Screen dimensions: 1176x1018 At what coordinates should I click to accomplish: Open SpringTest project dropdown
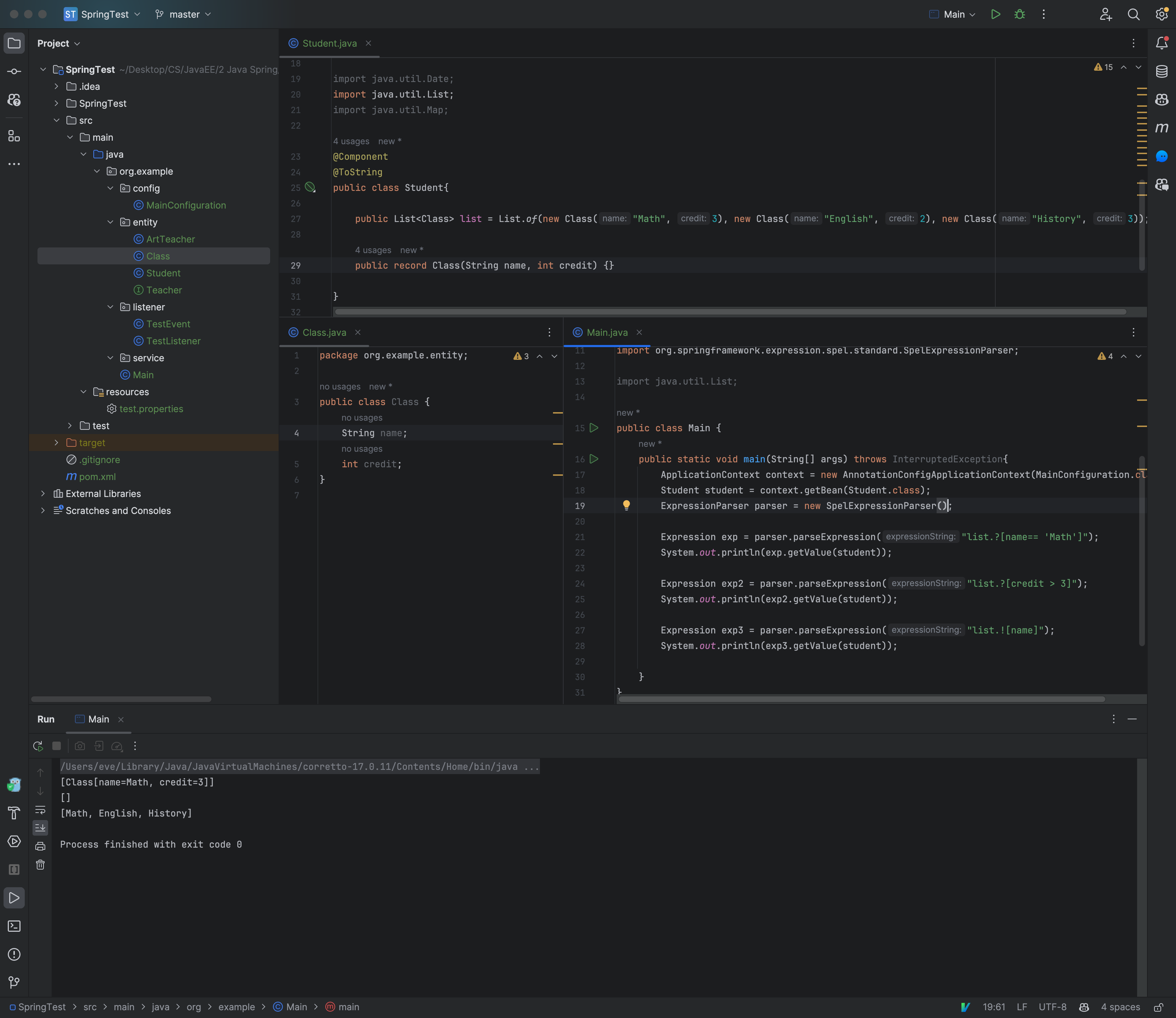[102, 14]
